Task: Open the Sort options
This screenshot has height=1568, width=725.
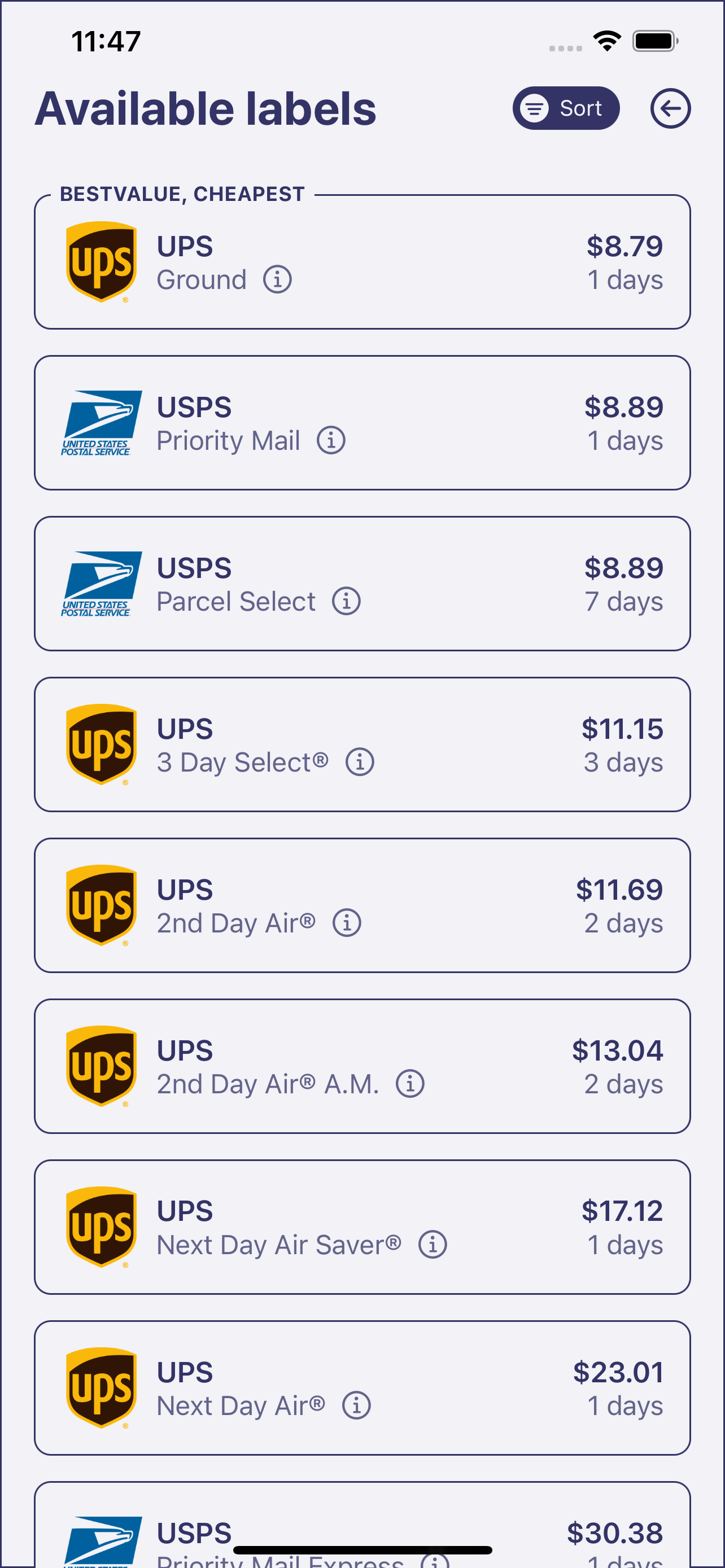Action: 566,109
